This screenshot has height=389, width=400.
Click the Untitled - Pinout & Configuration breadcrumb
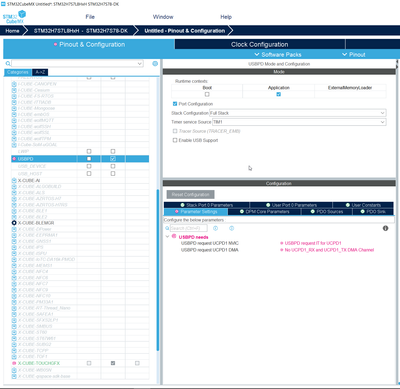[x=184, y=31]
